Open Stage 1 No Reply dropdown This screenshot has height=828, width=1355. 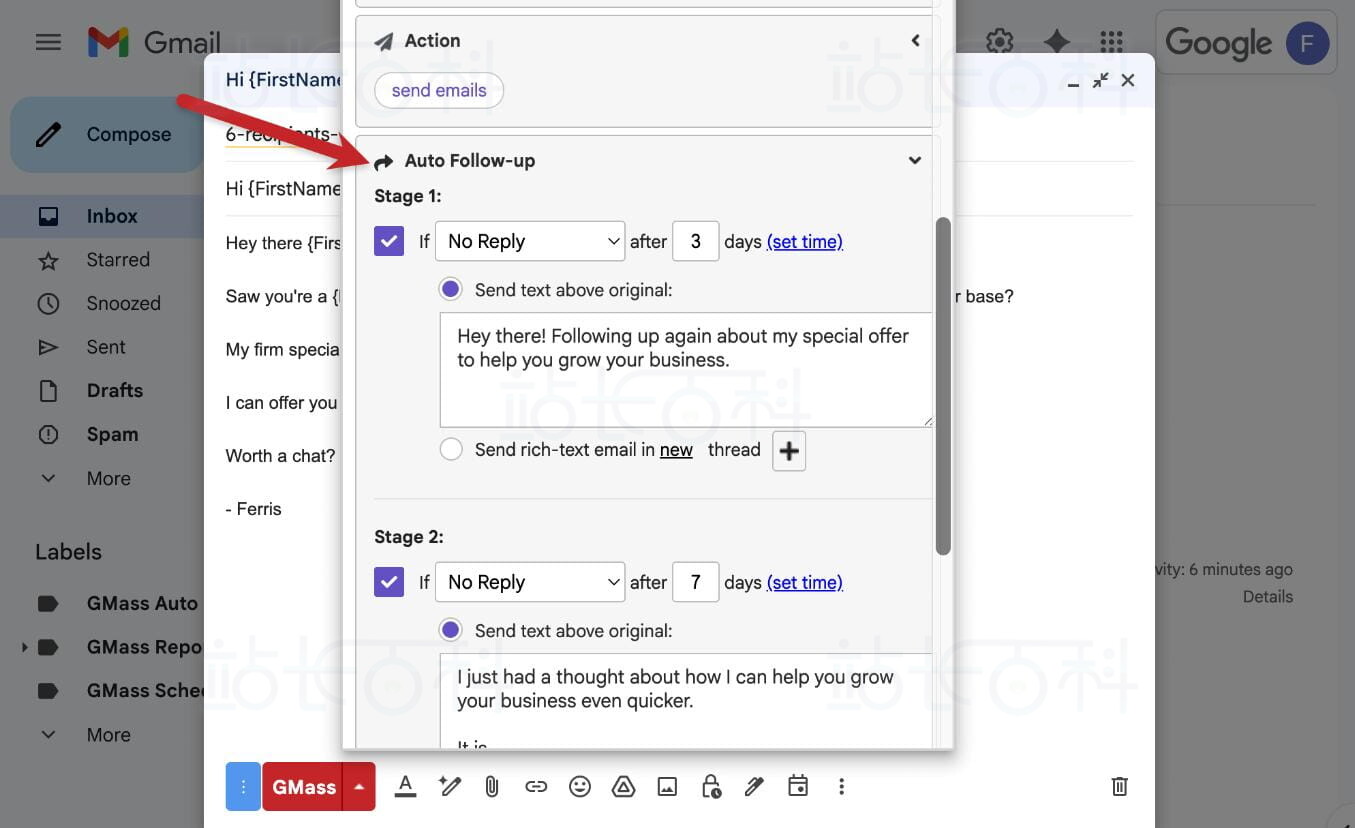[x=530, y=241]
